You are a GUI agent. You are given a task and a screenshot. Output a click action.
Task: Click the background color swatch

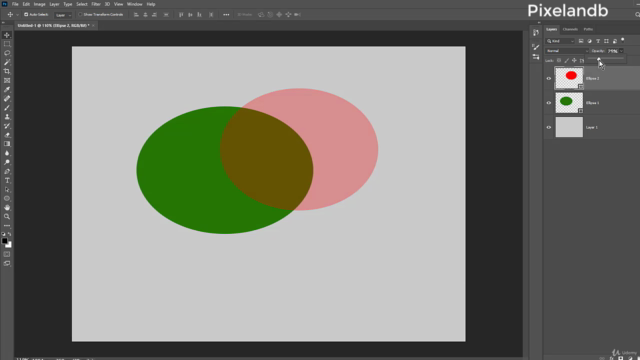point(9,245)
